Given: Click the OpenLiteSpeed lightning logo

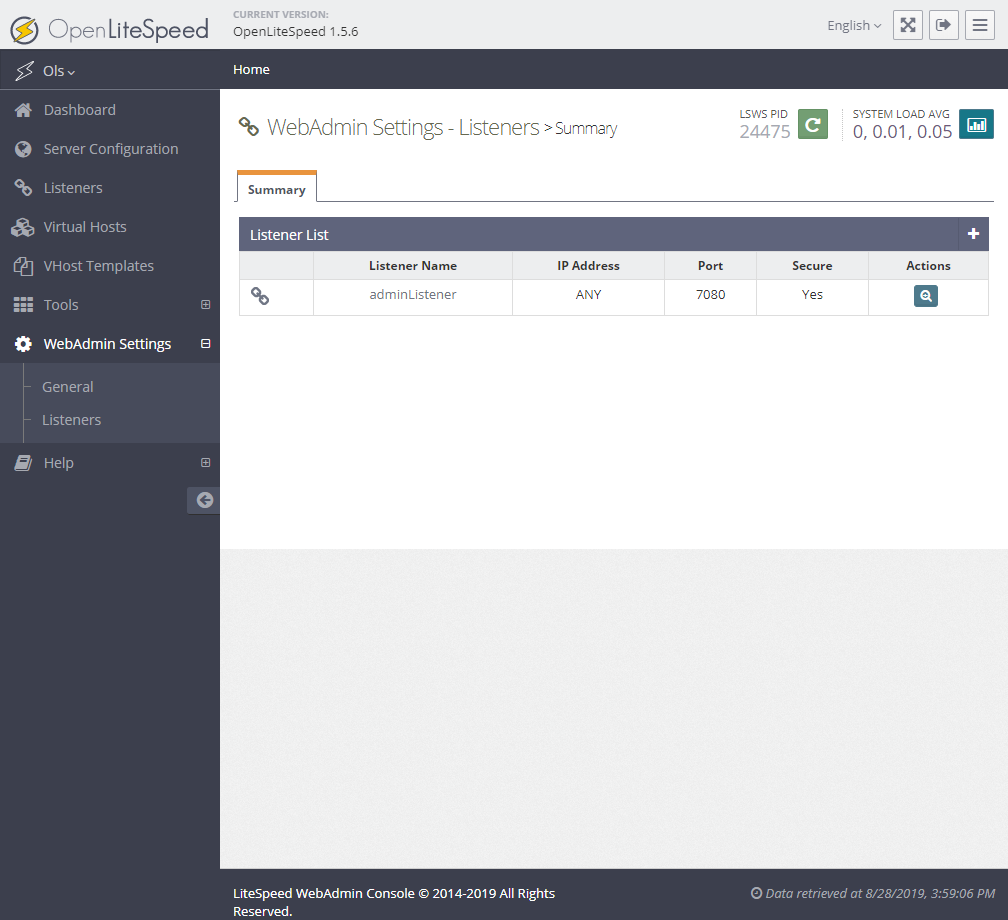Looking at the screenshot, I should 24,30.
